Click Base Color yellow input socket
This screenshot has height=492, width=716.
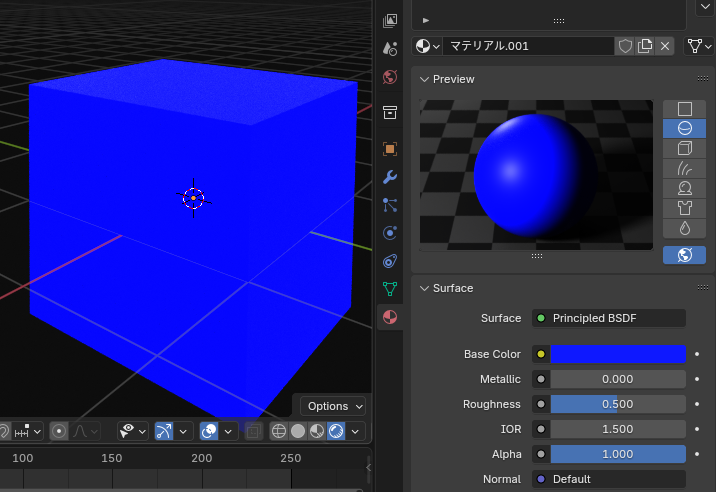[541, 354]
